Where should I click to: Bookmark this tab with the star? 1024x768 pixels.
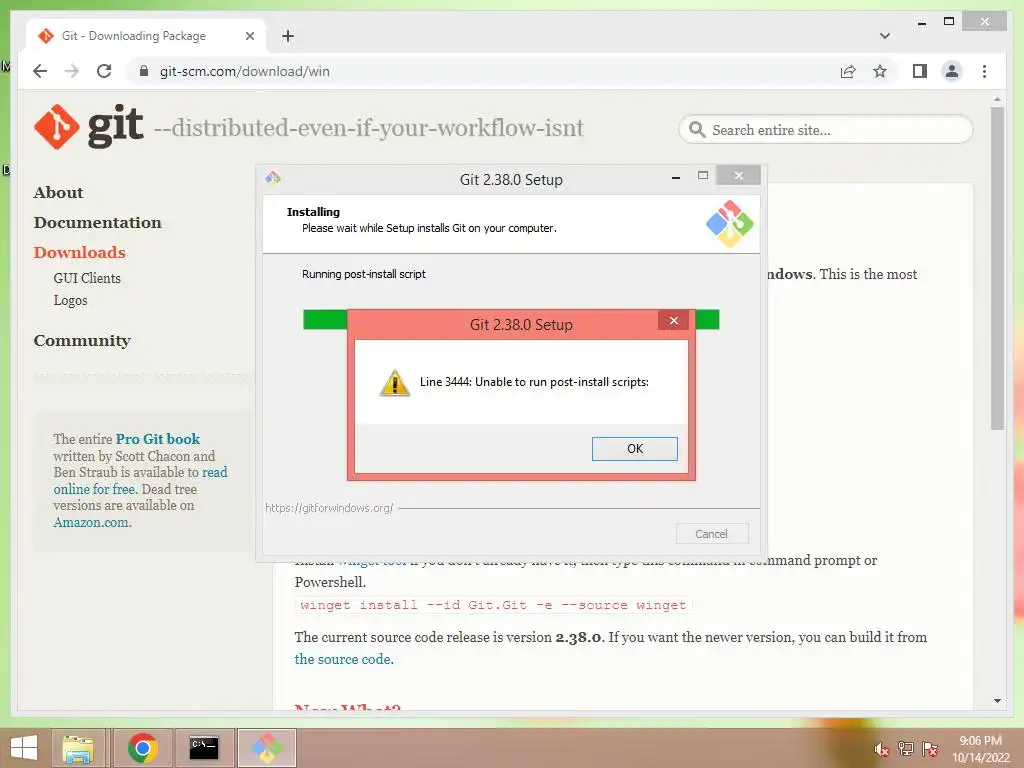tap(880, 71)
